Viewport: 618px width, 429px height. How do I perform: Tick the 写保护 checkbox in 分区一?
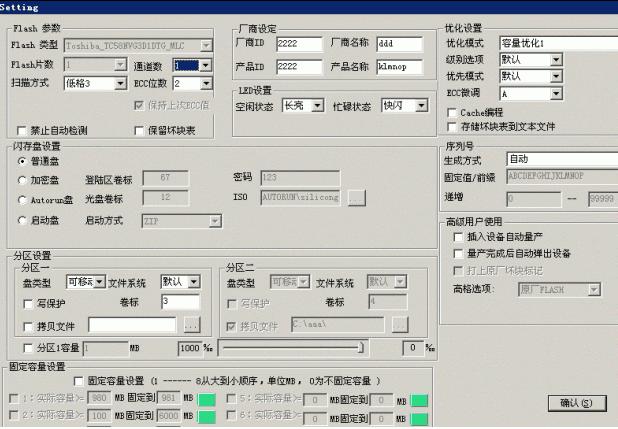tap(28, 301)
